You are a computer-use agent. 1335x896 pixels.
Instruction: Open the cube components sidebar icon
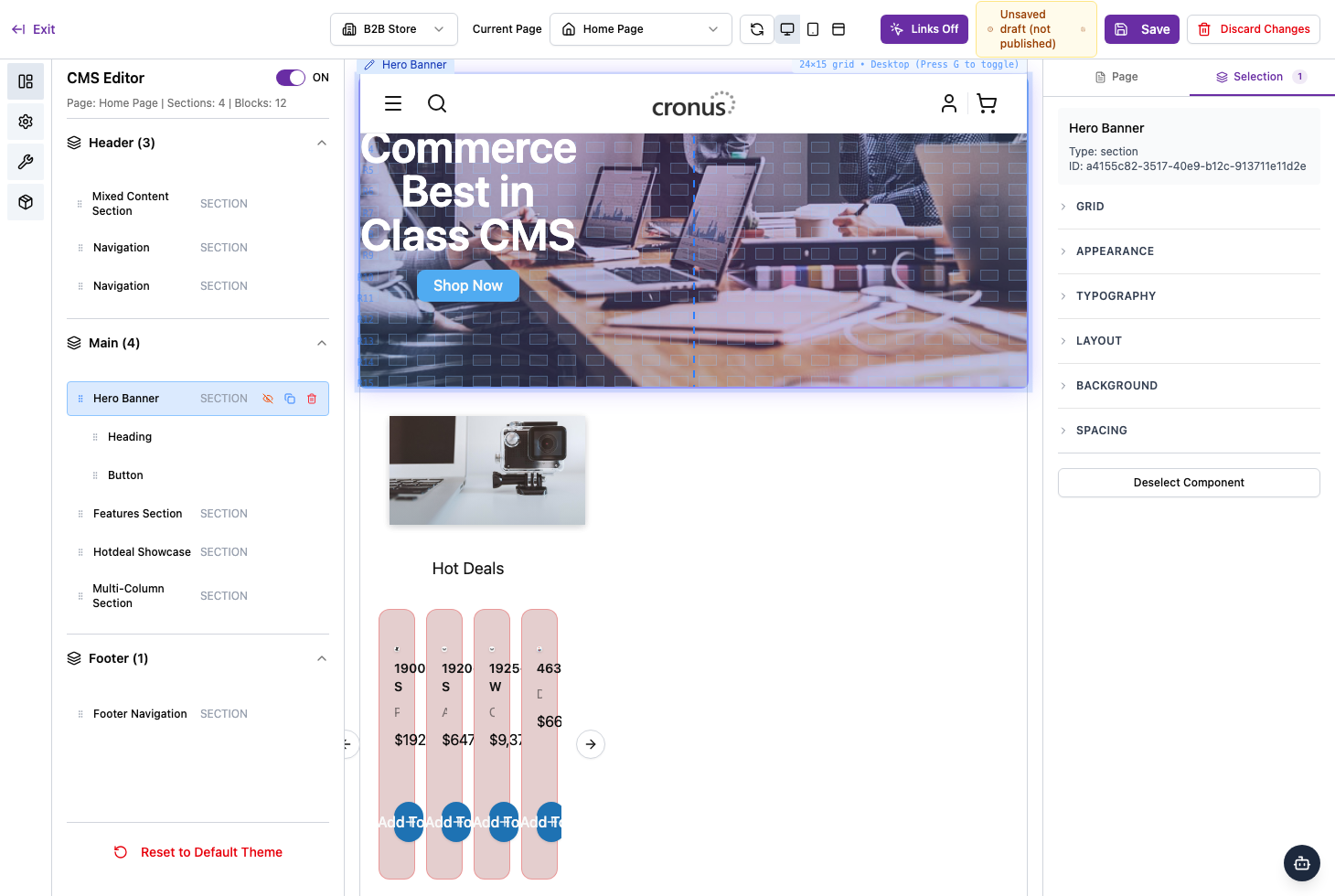[x=26, y=202]
